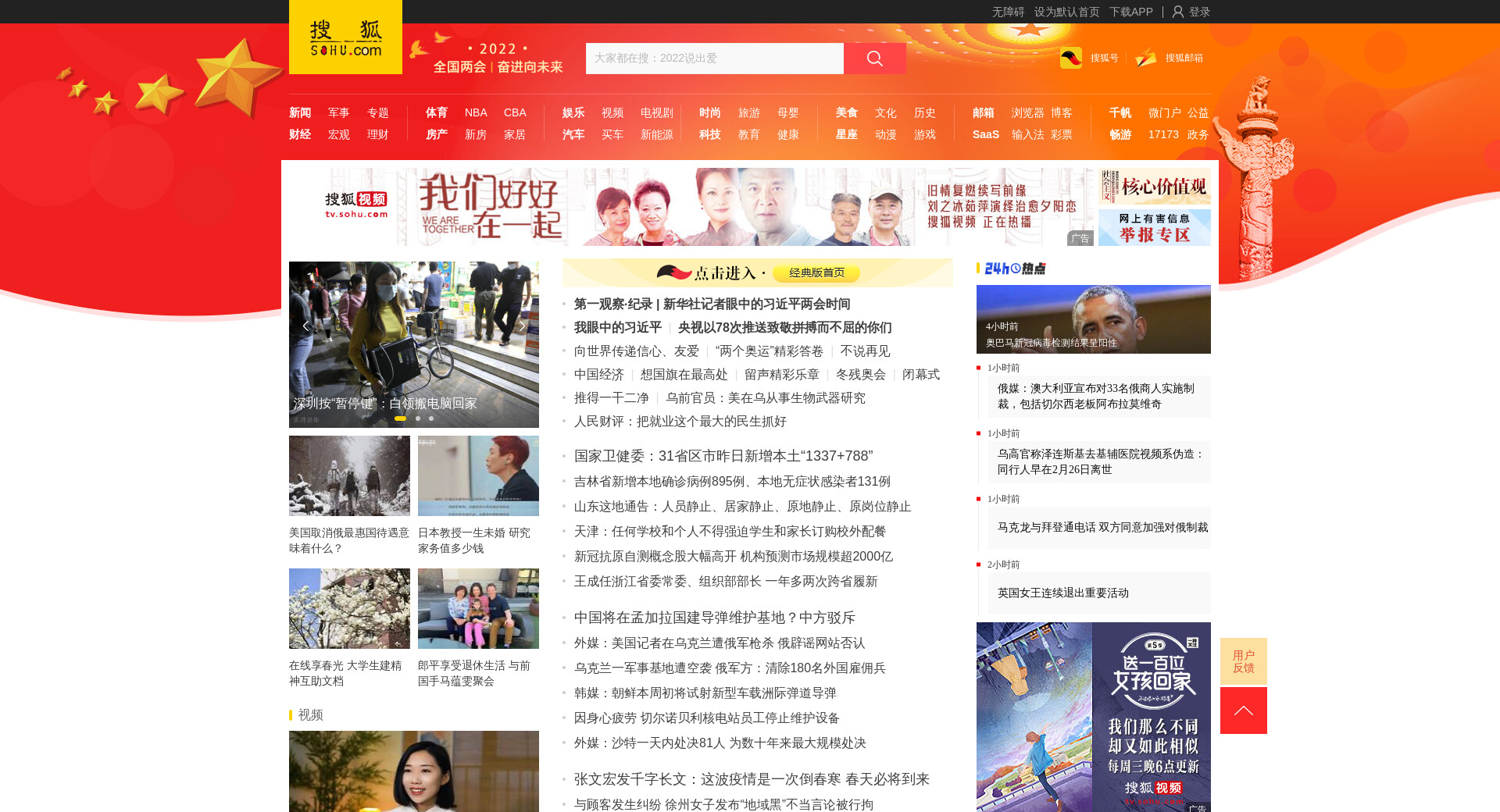Select the first carousel indicator dot
This screenshot has height=812, width=1500.
(400, 418)
